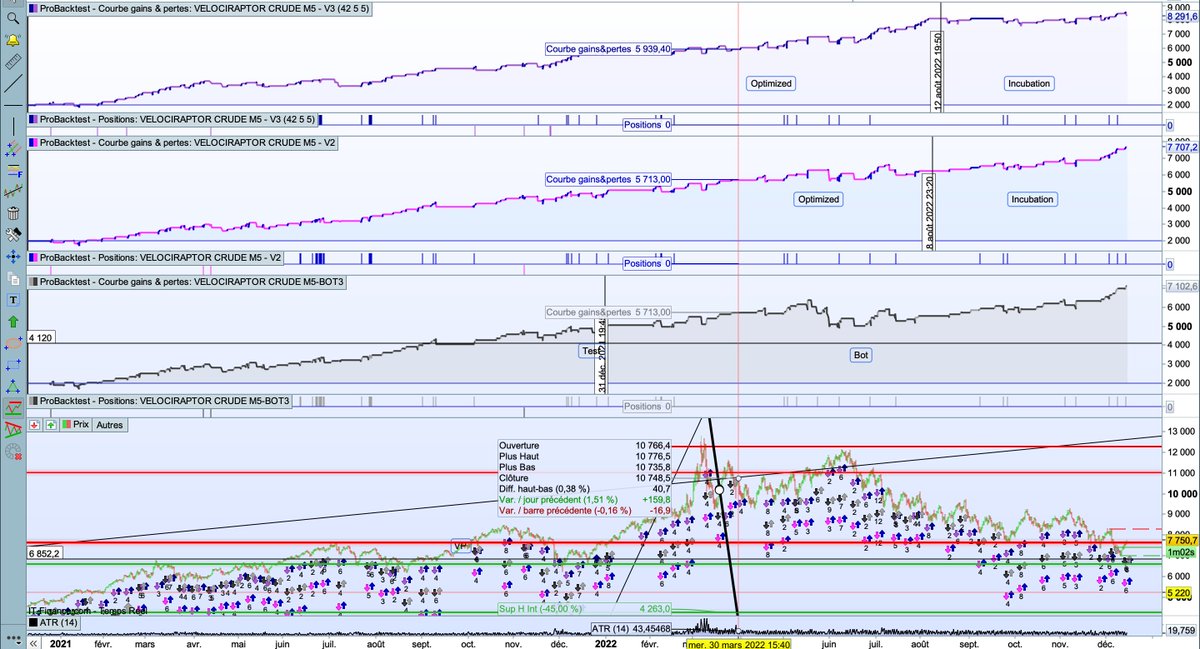Click the trash can delete tool
The height and width of the screenshot is (649, 1200).
click(x=14, y=213)
